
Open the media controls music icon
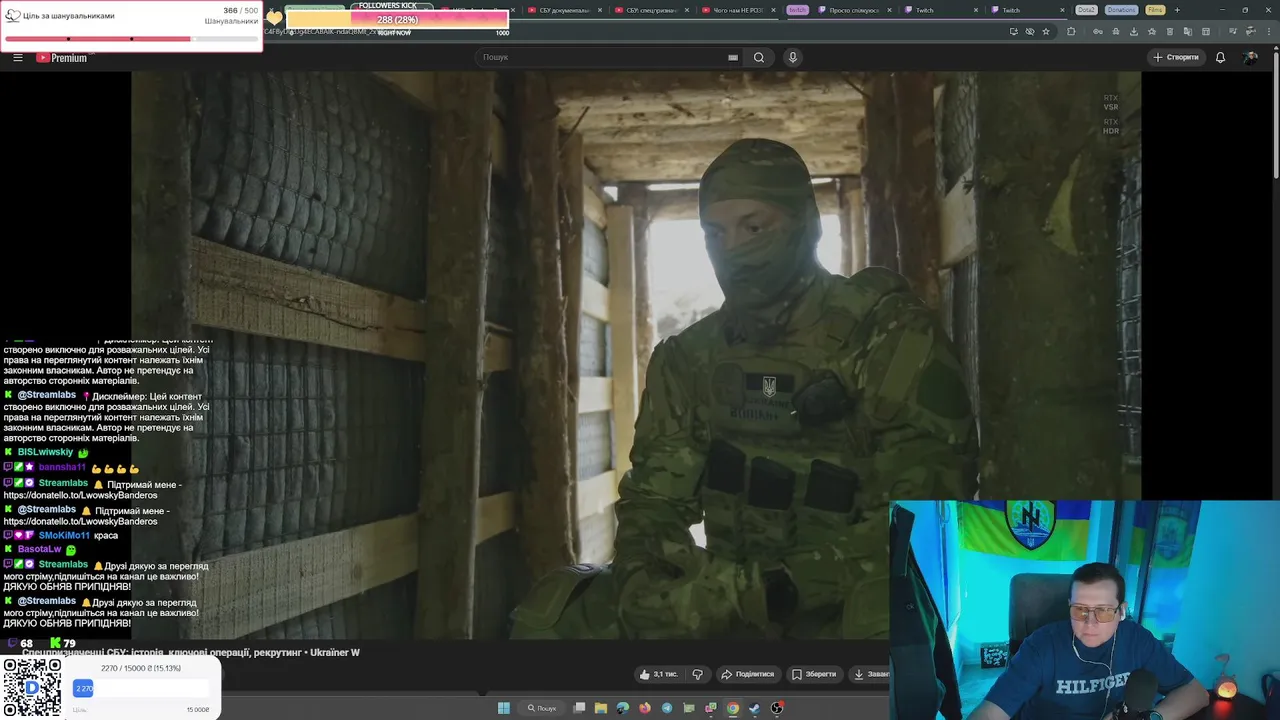(x=1232, y=31)
